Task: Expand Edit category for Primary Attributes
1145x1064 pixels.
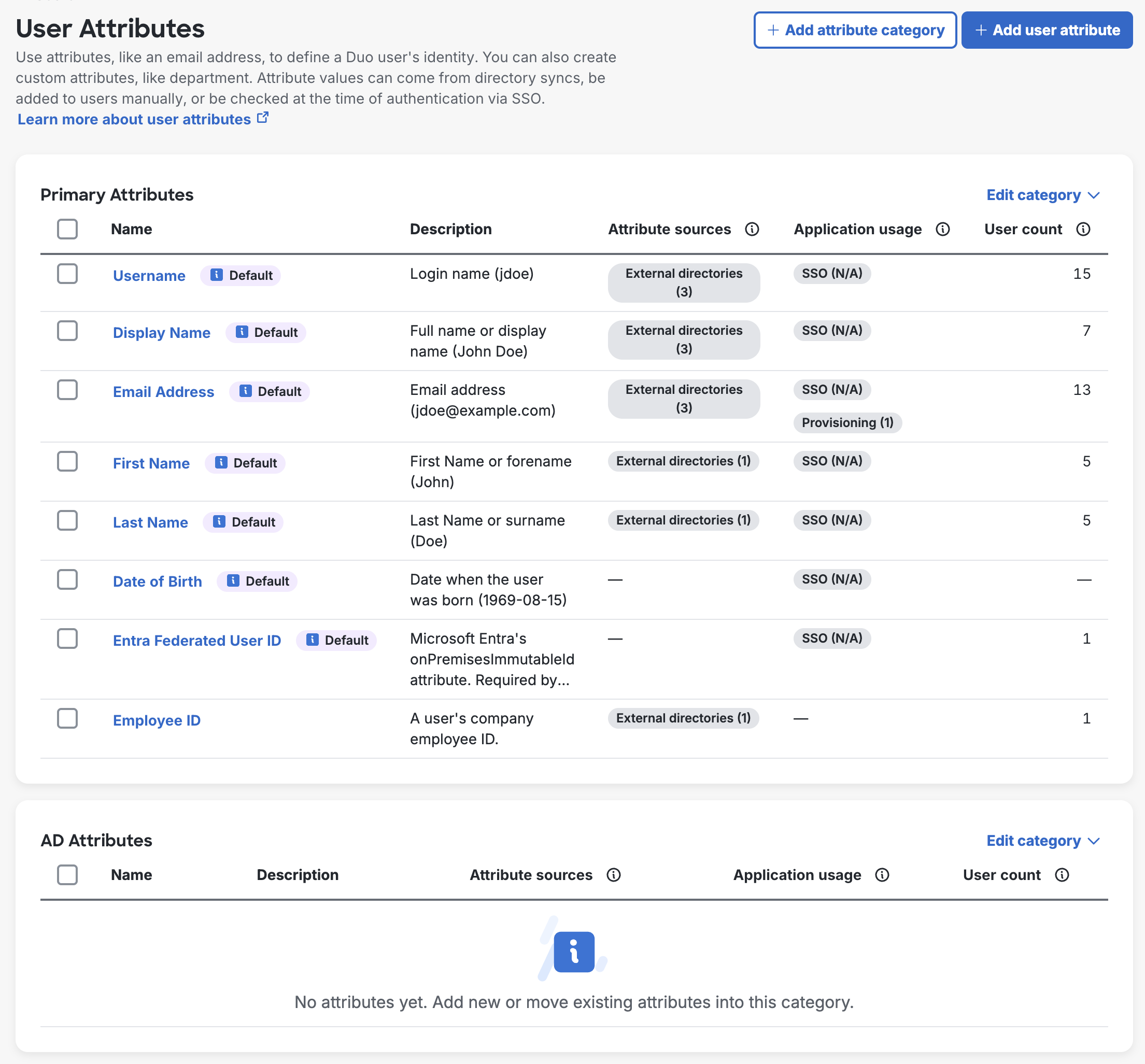Action: pos(1043,195)
